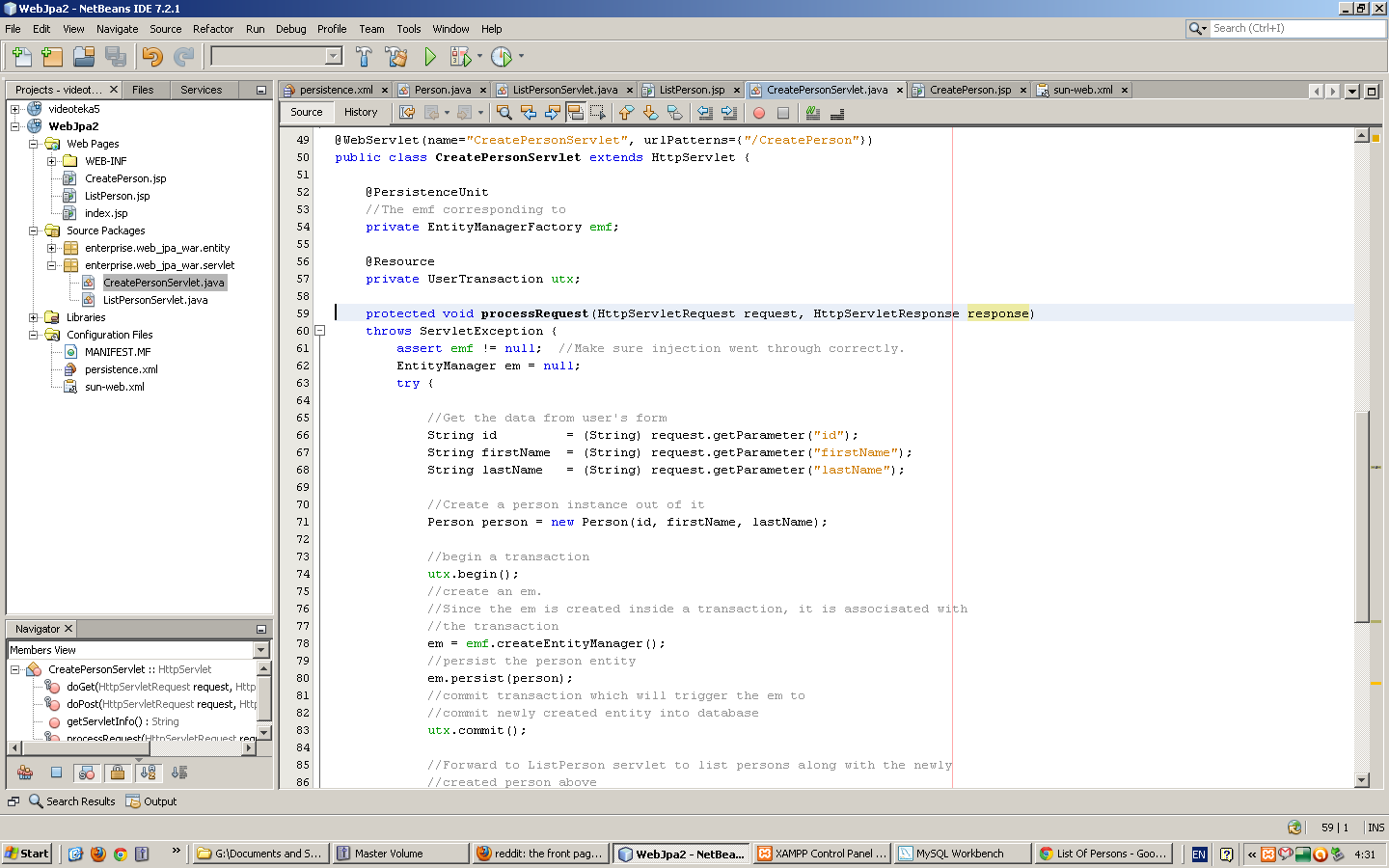
Task: Toggle Sort by Name A-Z in Navigator
Action: [149, 773]
